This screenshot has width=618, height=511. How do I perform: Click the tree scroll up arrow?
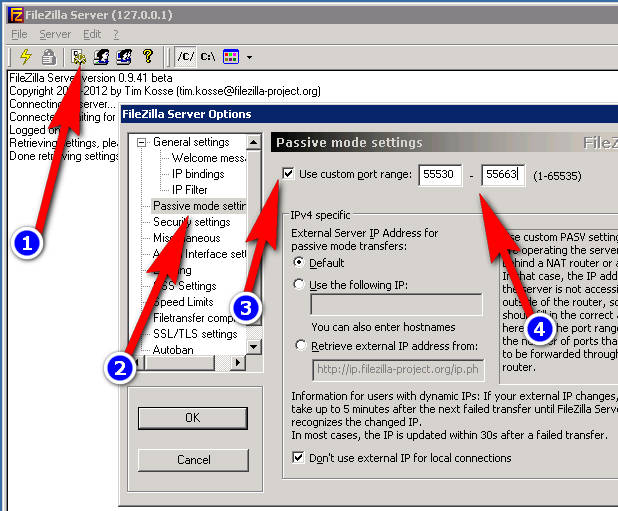254,142
